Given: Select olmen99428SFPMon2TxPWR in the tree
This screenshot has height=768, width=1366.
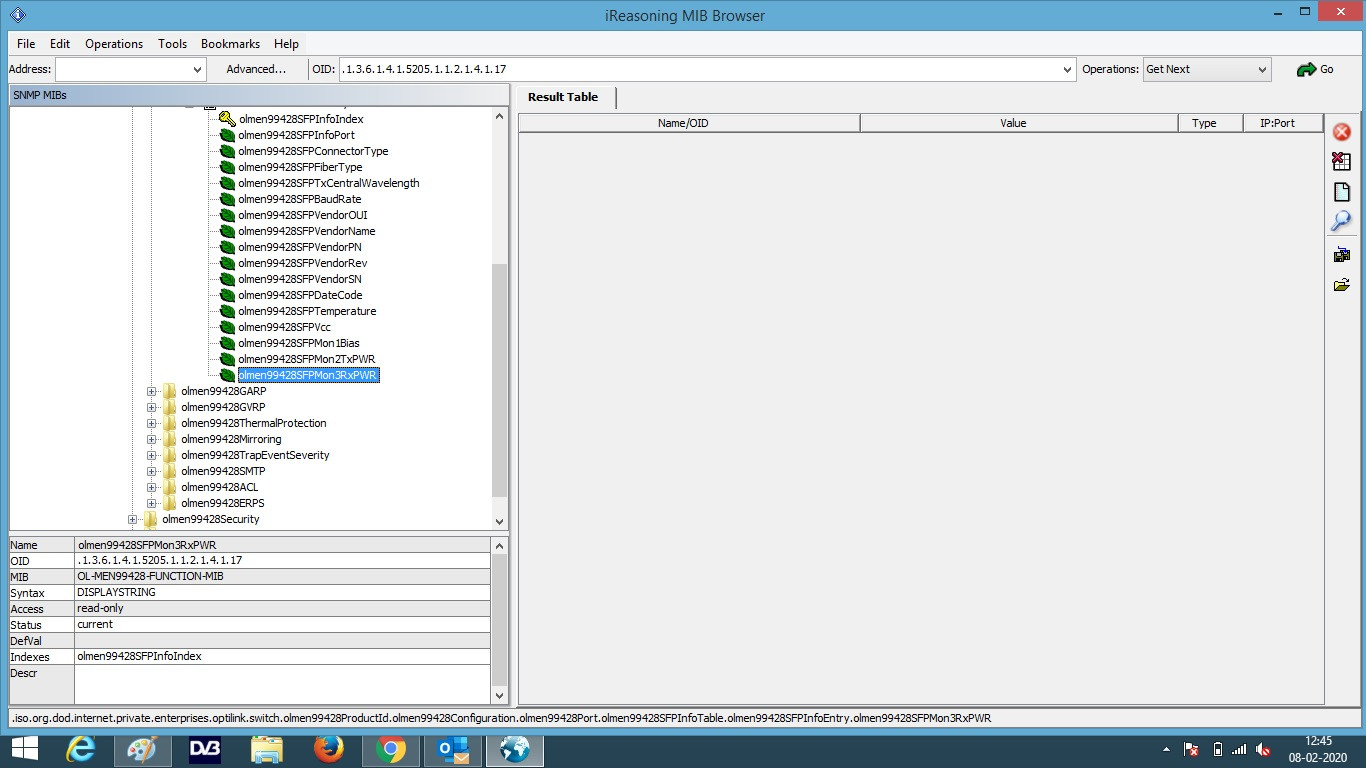Looking at the screenshot, I should (x=307, y=359).
